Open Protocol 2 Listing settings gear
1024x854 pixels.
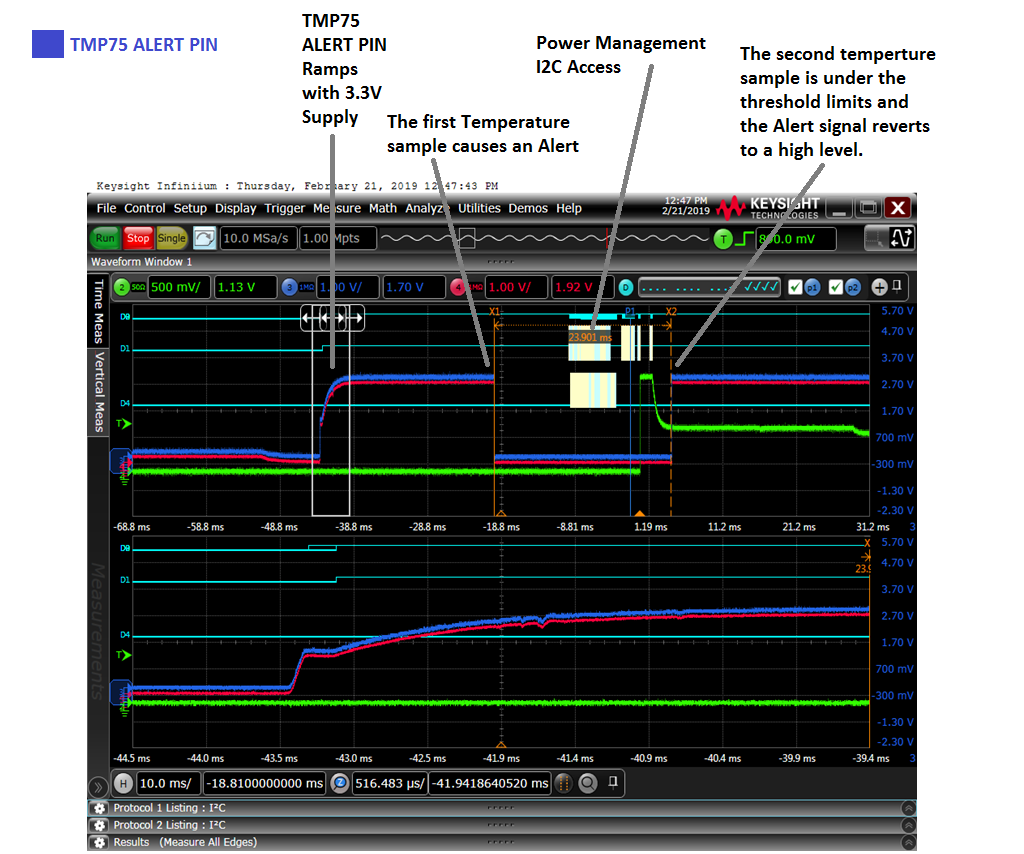click(99, 825)
